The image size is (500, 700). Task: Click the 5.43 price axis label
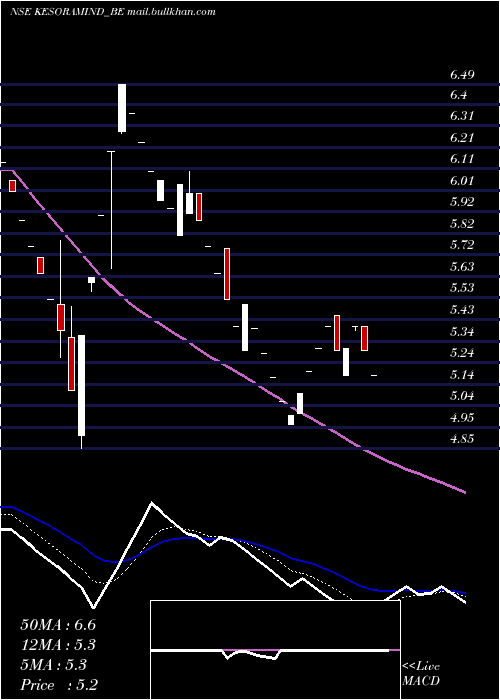point(462,309)
